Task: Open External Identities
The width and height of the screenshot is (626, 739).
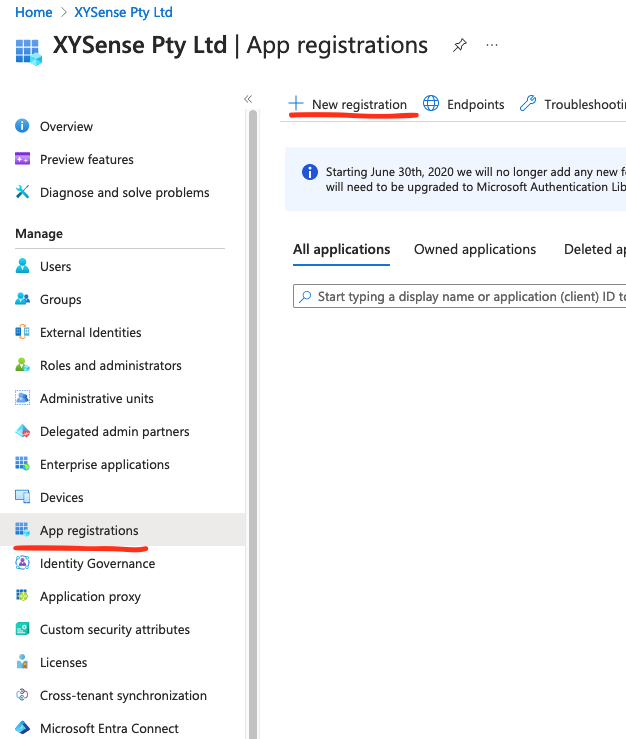Action: pyautogui.click(x=91, y=333)
